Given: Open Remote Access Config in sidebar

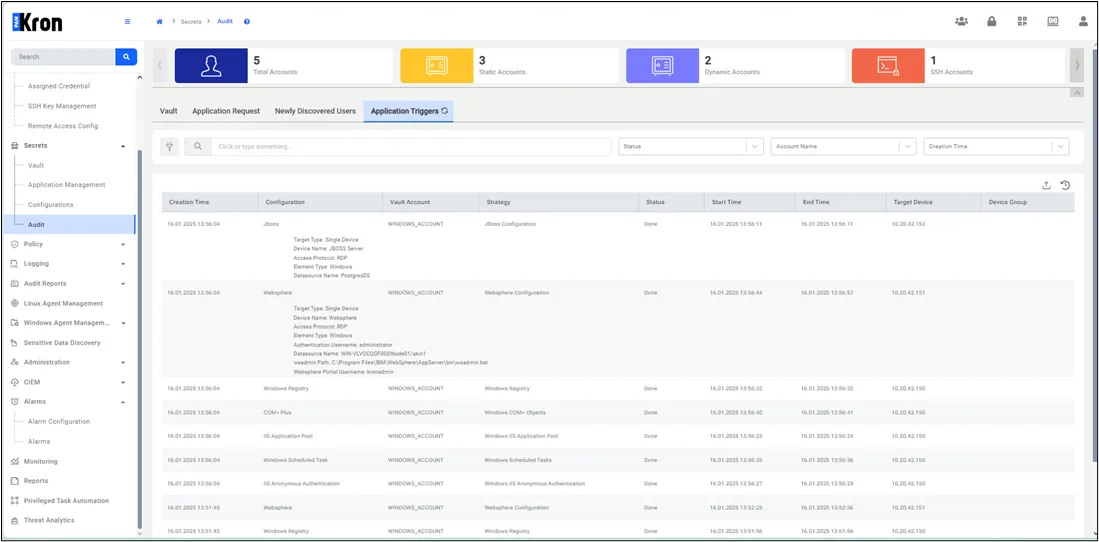Looking at the screenshot, I should [63, 126].
